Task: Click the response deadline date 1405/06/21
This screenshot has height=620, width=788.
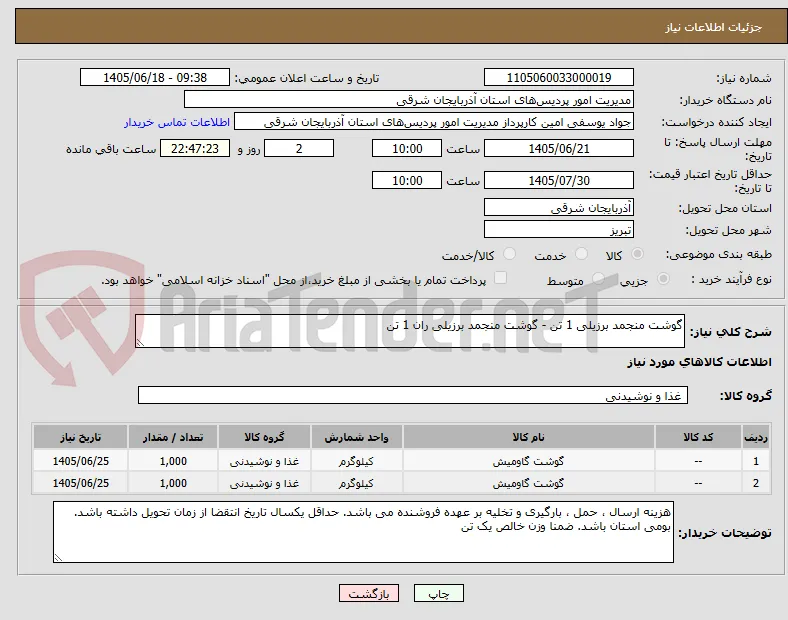Action: tap(558, 149)
